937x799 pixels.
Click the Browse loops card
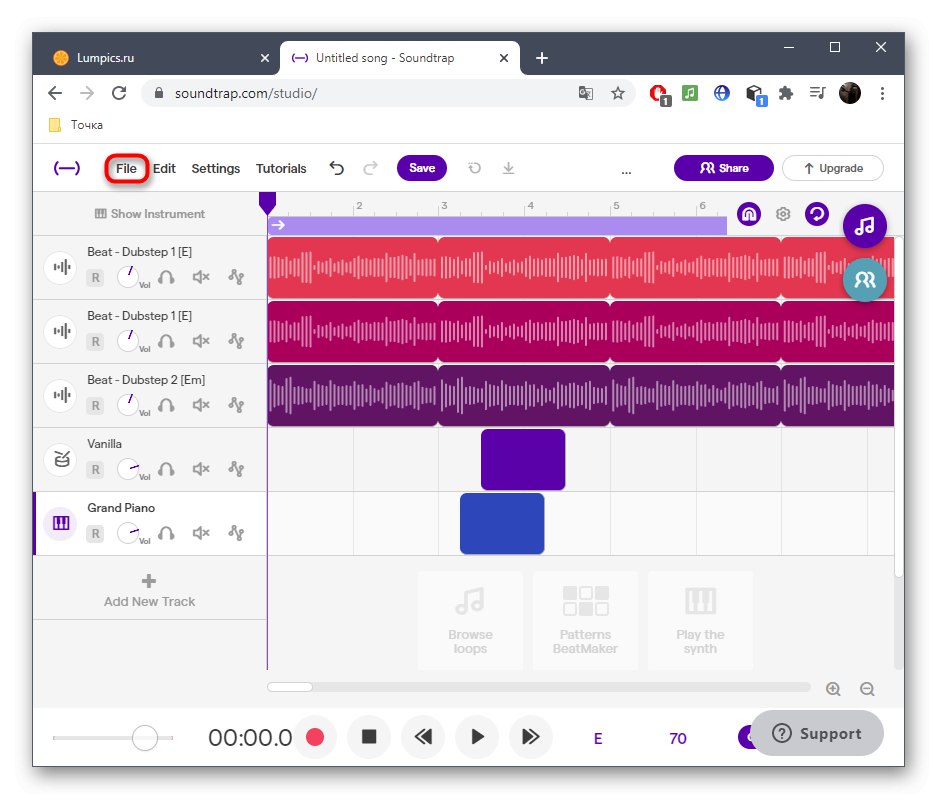tap(470, 620)
